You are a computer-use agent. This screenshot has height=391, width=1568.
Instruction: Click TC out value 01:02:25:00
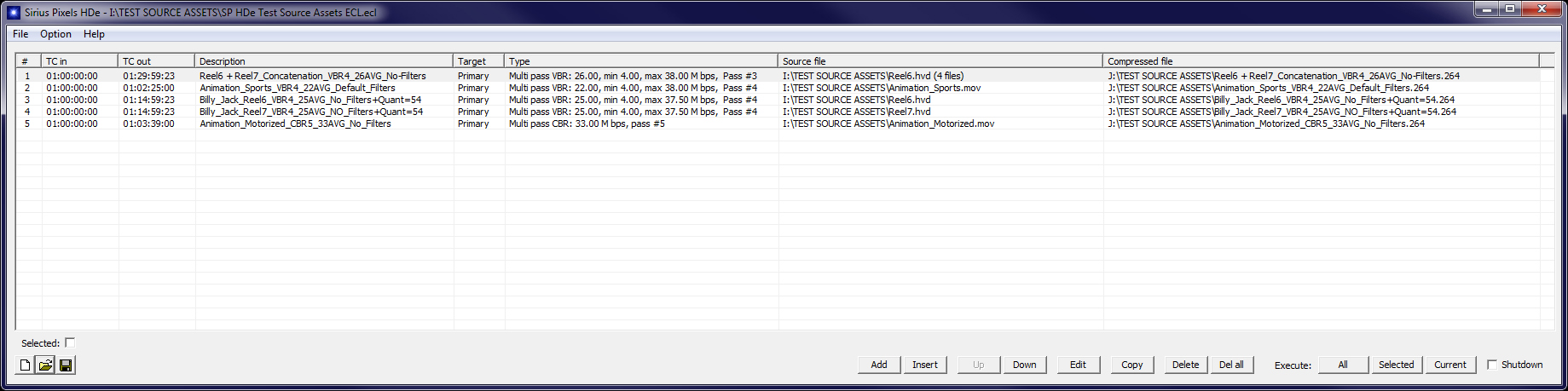148,88
